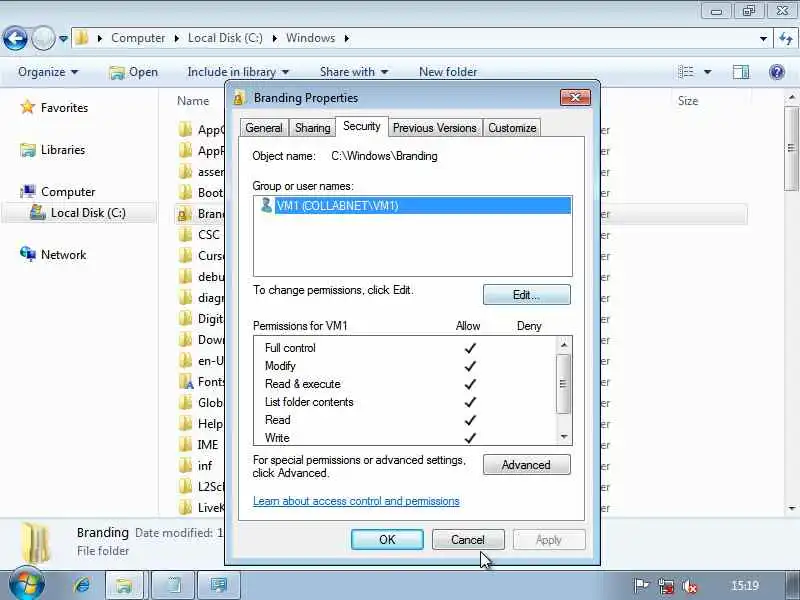800x600 pixels.
Task: Click the taskbar clock showing 15:19
Action: [x=745, y=585]
